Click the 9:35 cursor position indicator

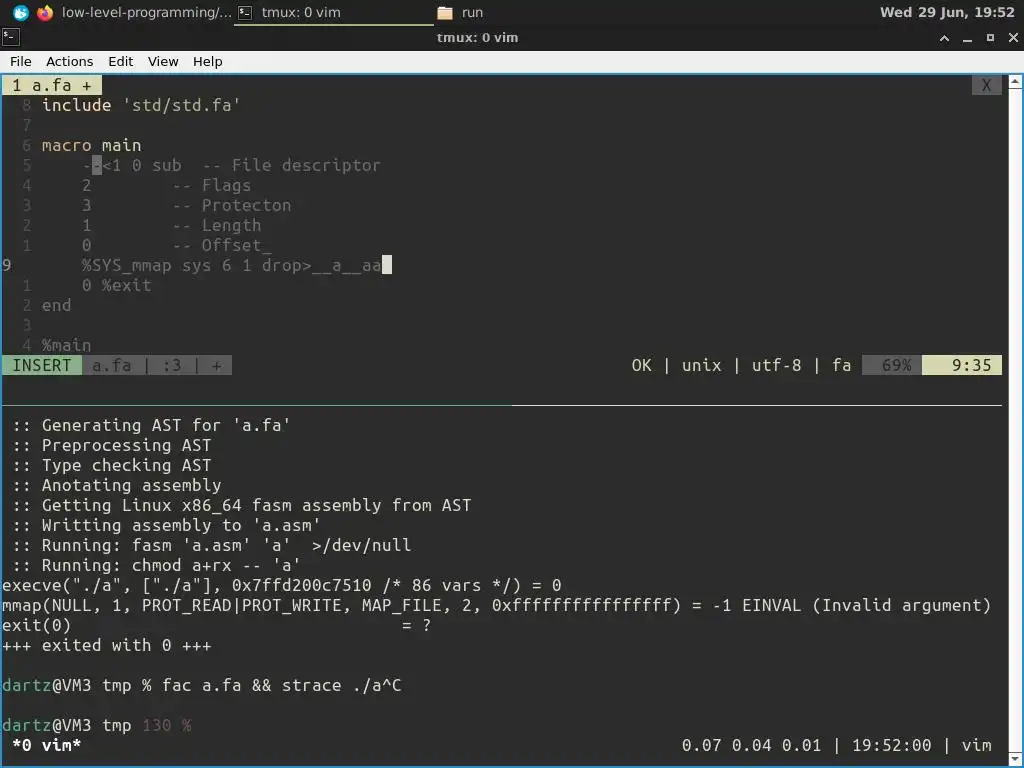click(x=962, y=366)
